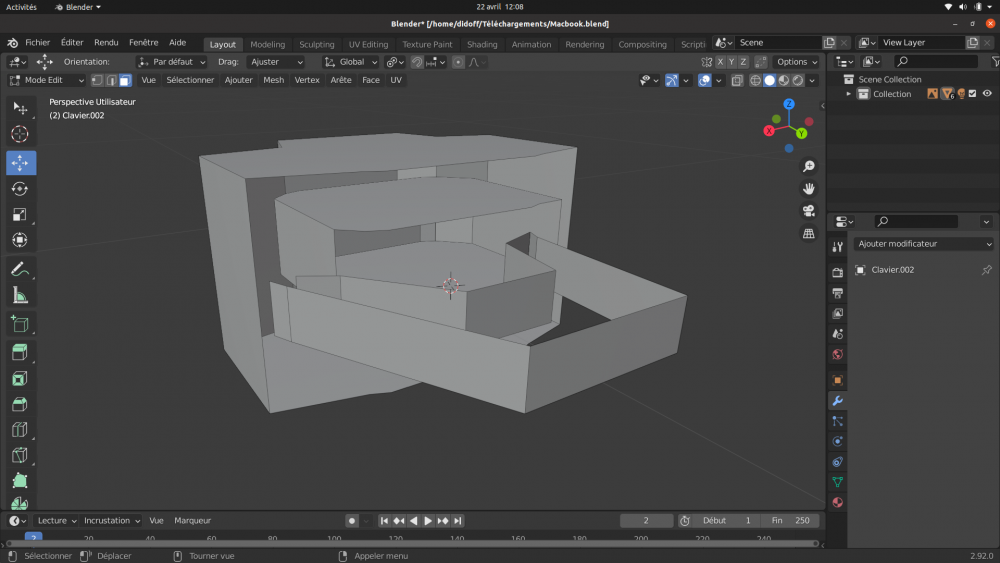Open the Material properties tab
Screen dimensions: 1000x563
tap(837, 502)
